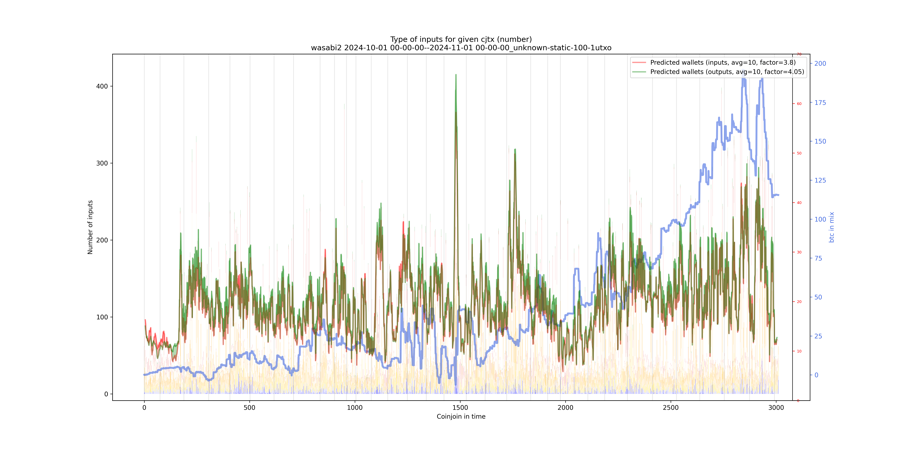Click the blue right-axis tick label 150

(x=820, y=141)
